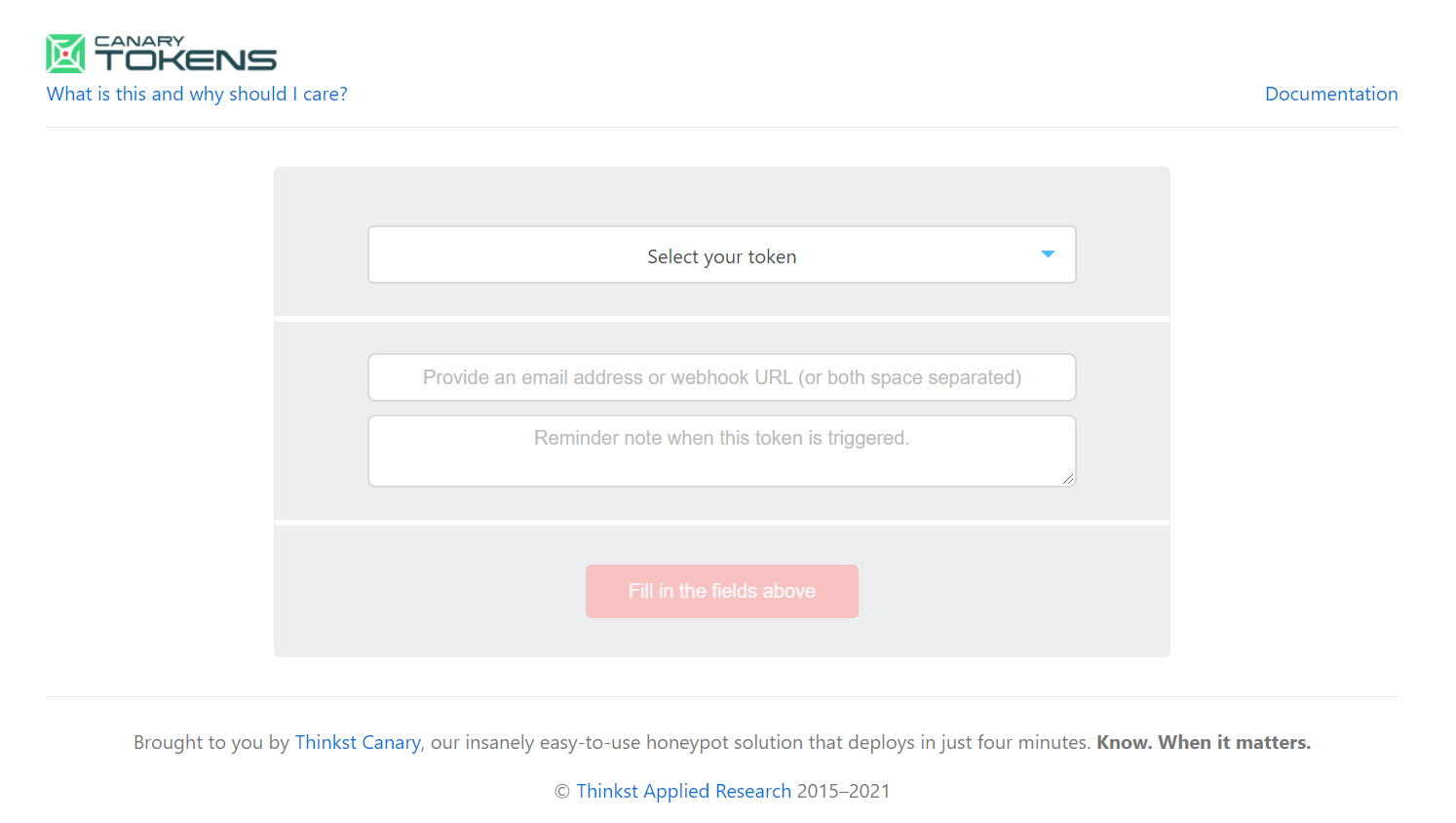Open the 'Select your token' dropdown
This screenshot has height=823, width=1456.
[x=722, y=255]
